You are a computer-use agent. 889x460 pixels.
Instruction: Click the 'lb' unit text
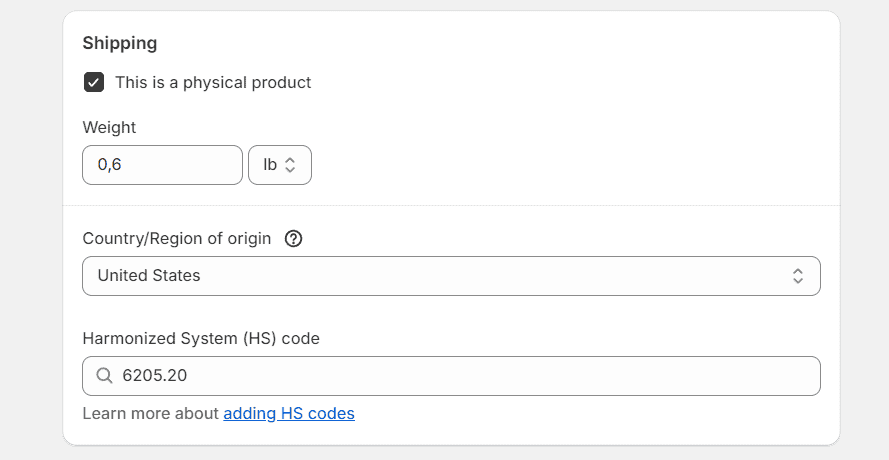point(270,164)
